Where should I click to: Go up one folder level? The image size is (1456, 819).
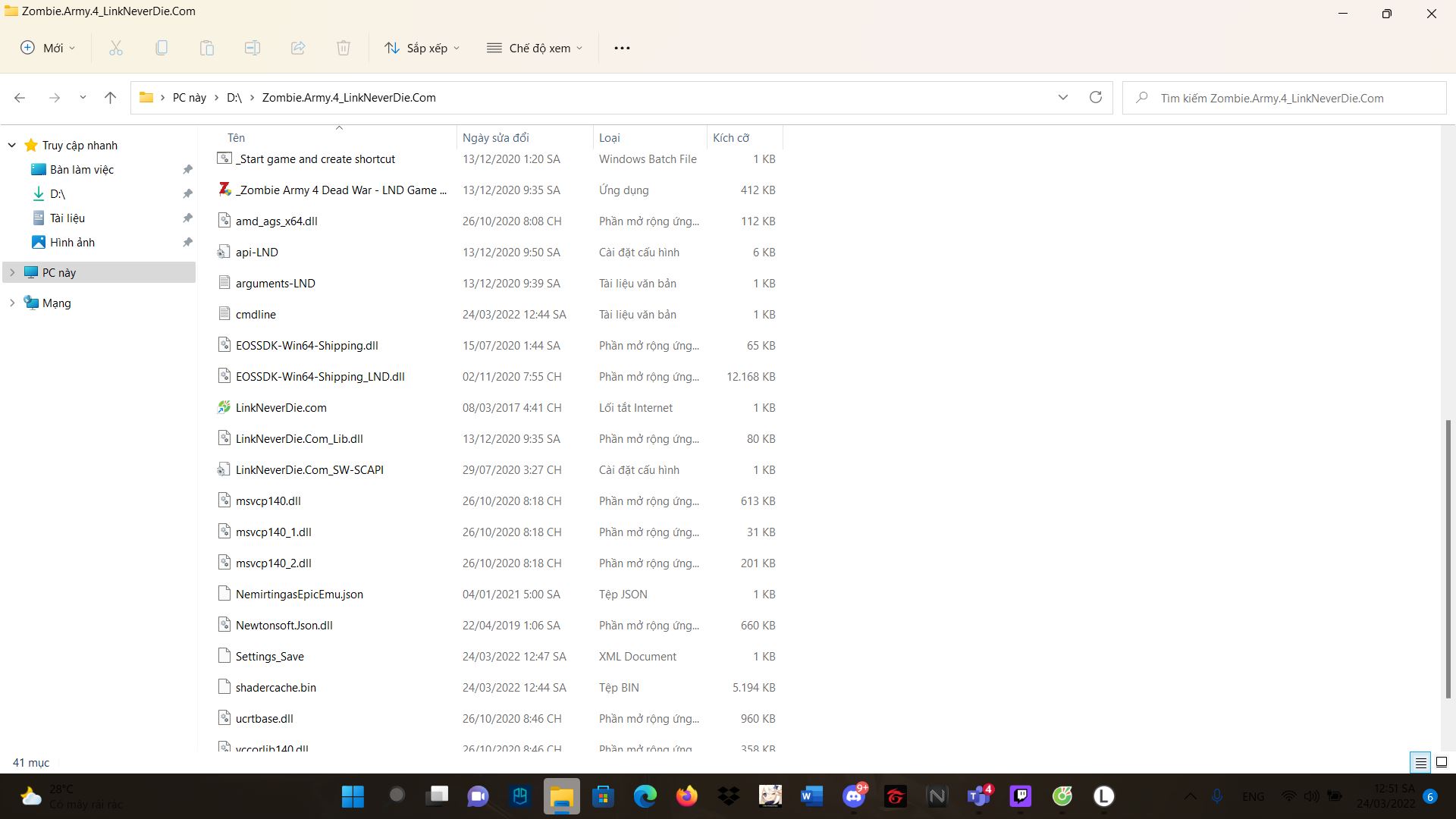(x=110, y=97)
